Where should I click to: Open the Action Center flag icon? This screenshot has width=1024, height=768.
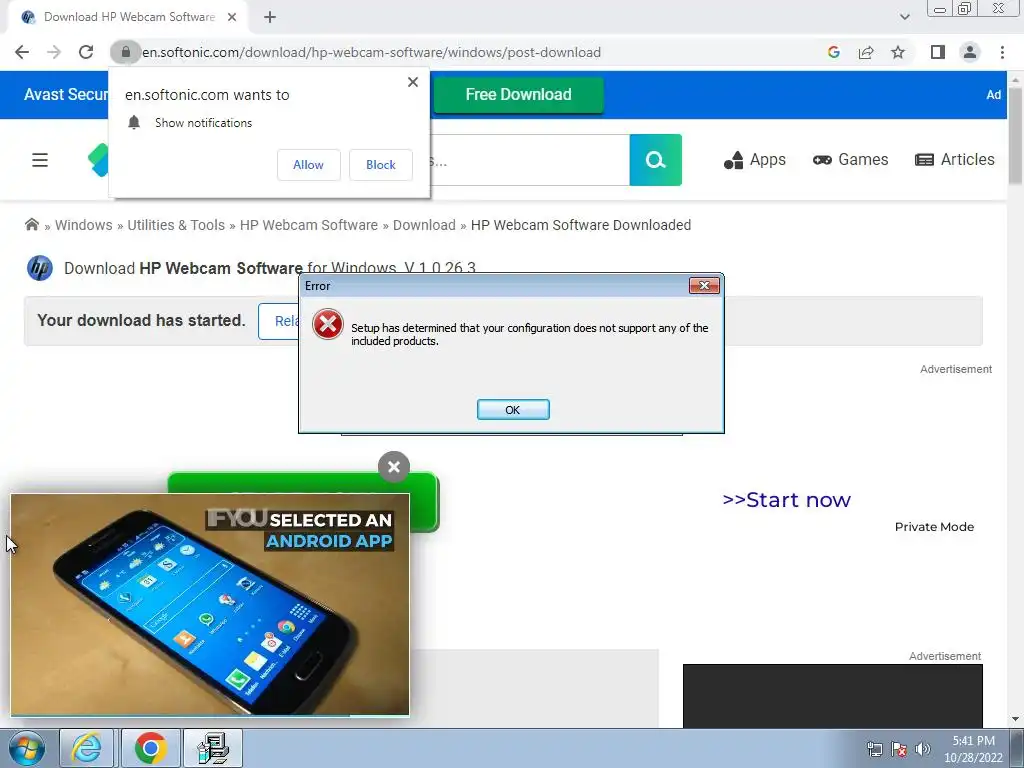pos(899,749)
